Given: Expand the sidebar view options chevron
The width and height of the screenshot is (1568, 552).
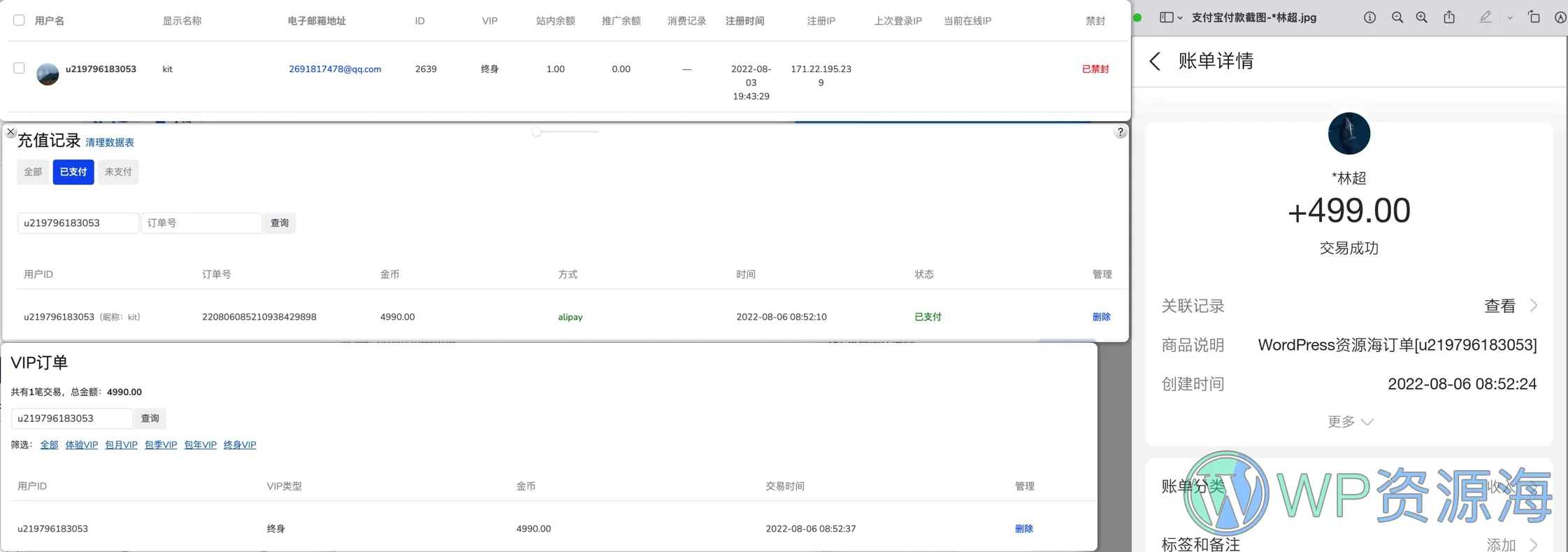Looking at the screenshot, I should click(1180, 18).
